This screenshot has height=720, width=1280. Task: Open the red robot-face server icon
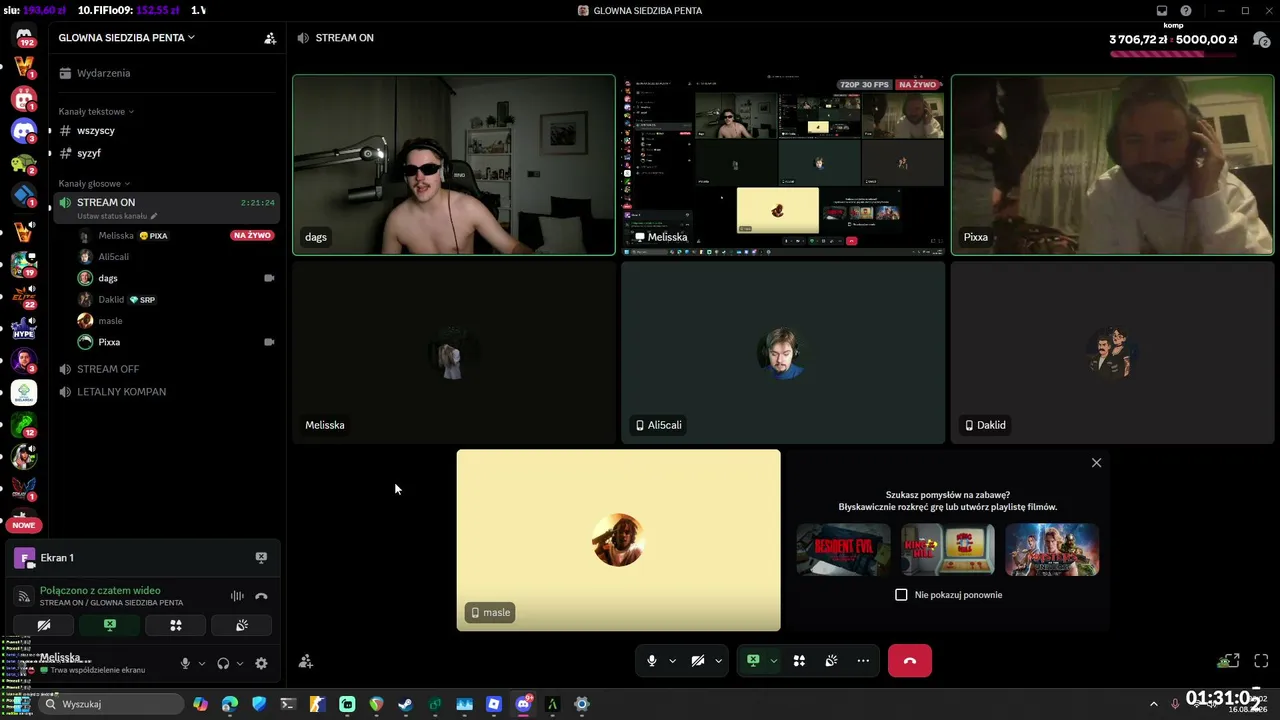pos(24,99)
